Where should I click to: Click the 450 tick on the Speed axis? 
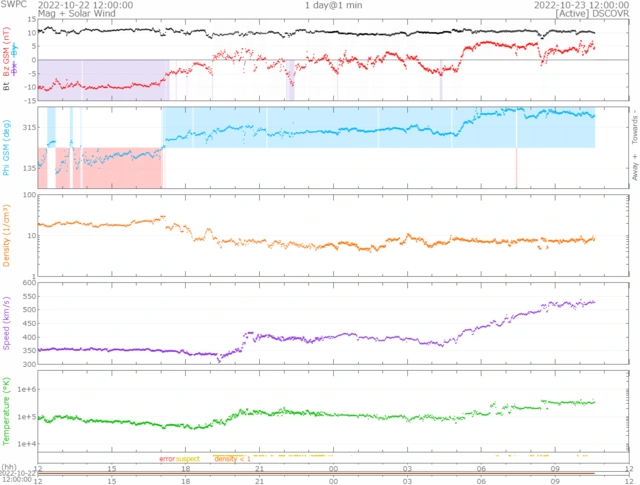[x=30, y=323]
